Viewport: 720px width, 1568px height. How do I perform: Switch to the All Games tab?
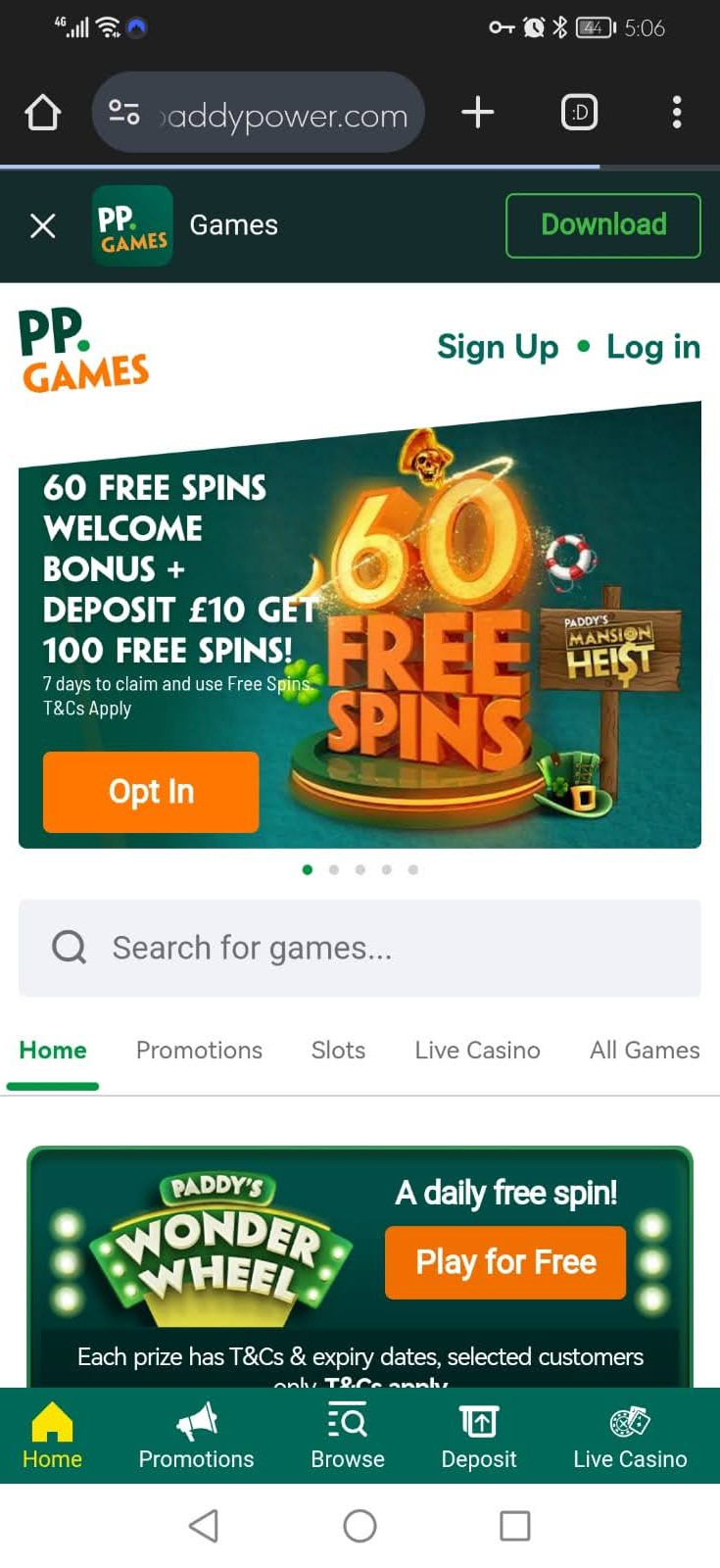coord(645,1050)
